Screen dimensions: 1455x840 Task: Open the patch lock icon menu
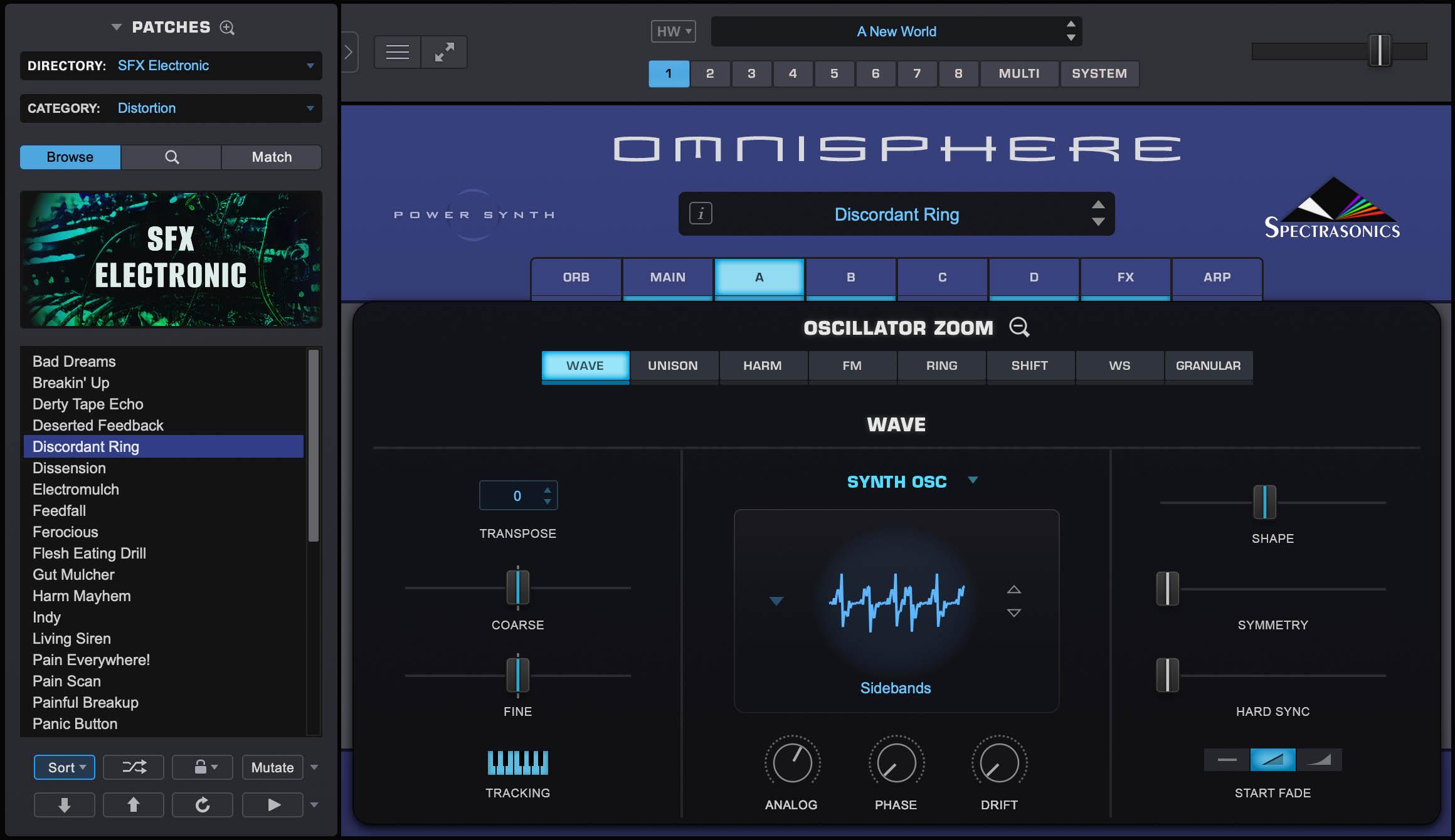pyautogui.click(x=202, y=767)
